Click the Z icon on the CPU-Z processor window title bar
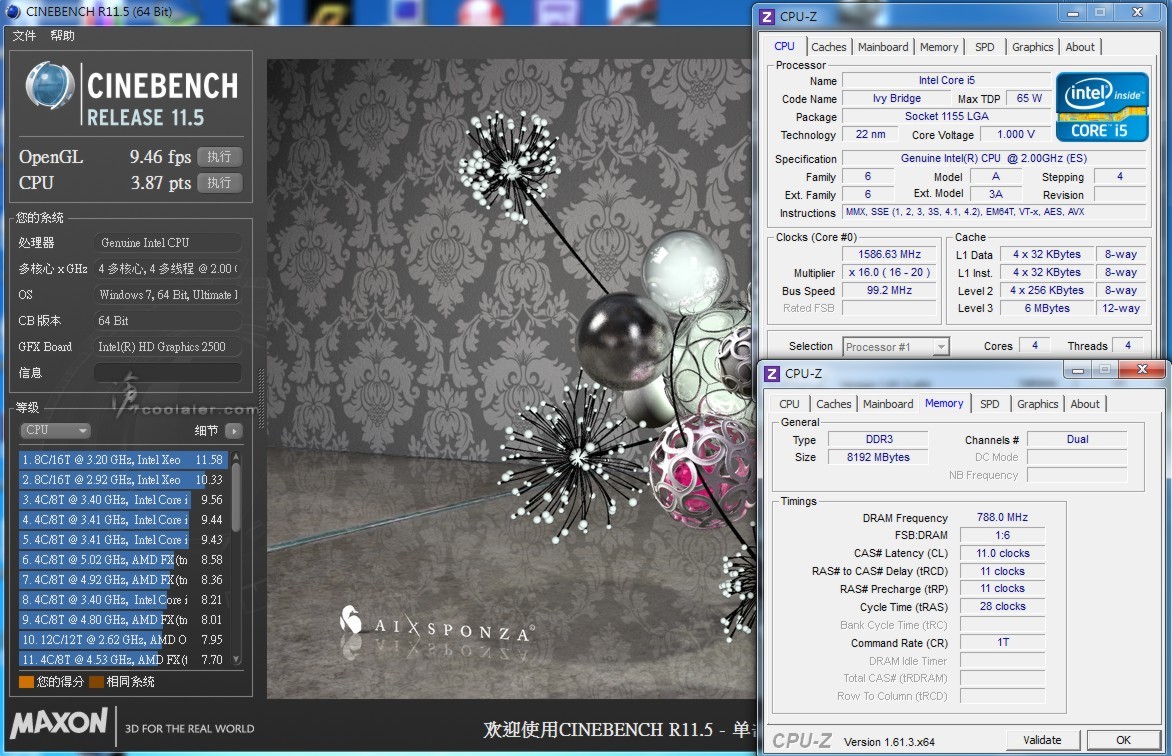Screen dimensions: 1172x756 tap(766, 16)
